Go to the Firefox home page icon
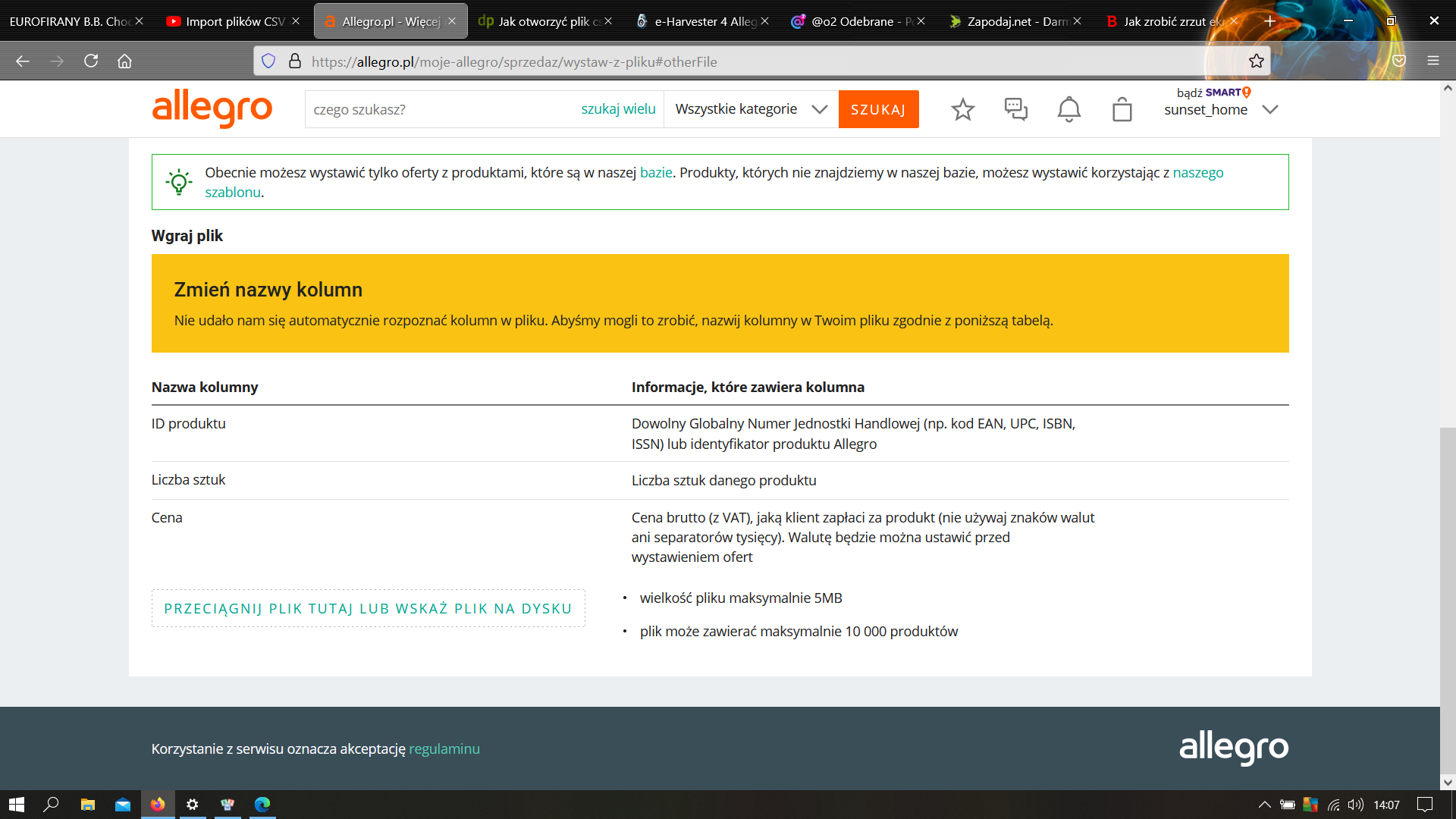The height and width of the screenshot is (819, 1456). (x=124, y=61)
